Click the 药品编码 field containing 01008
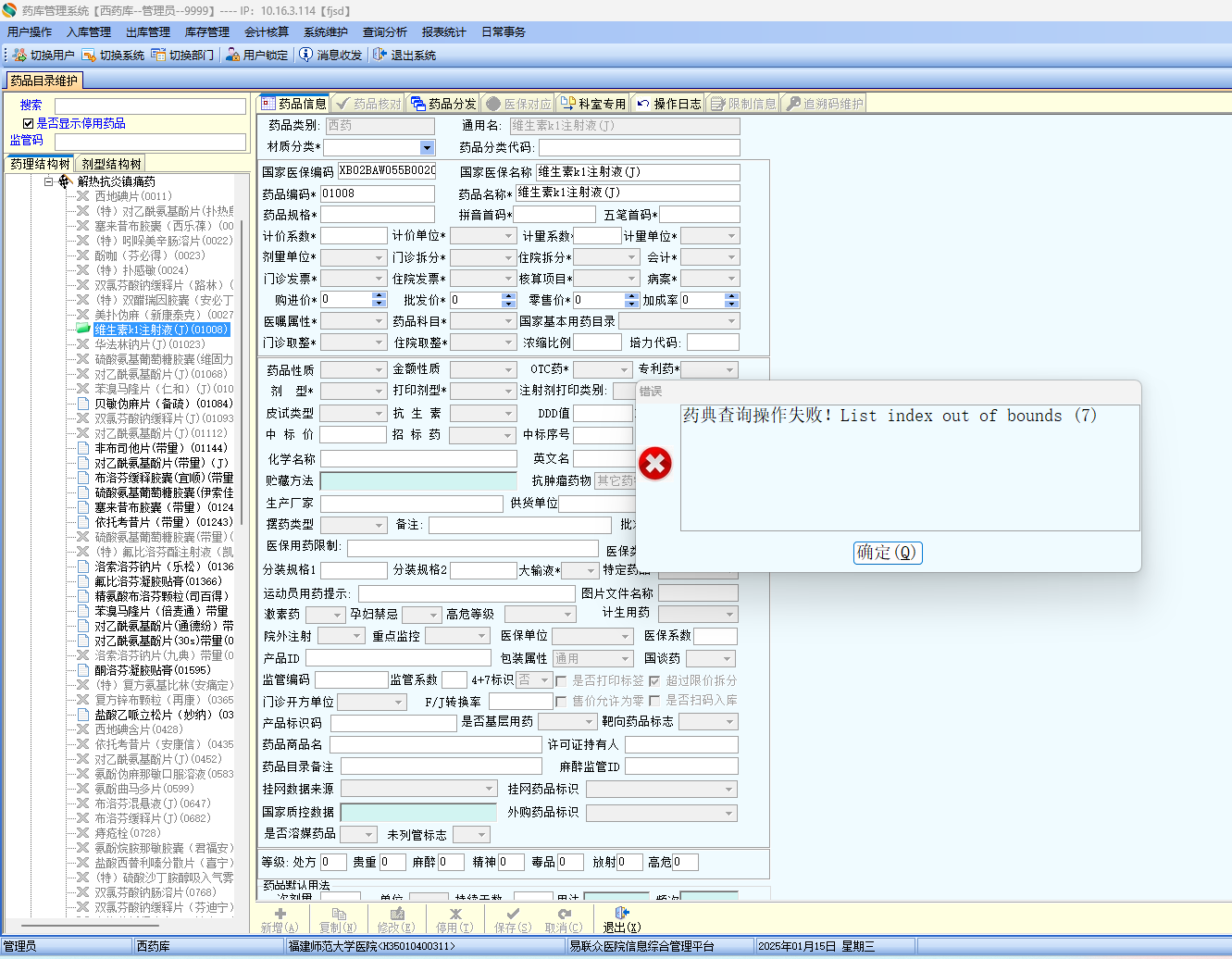 (378, 193)
